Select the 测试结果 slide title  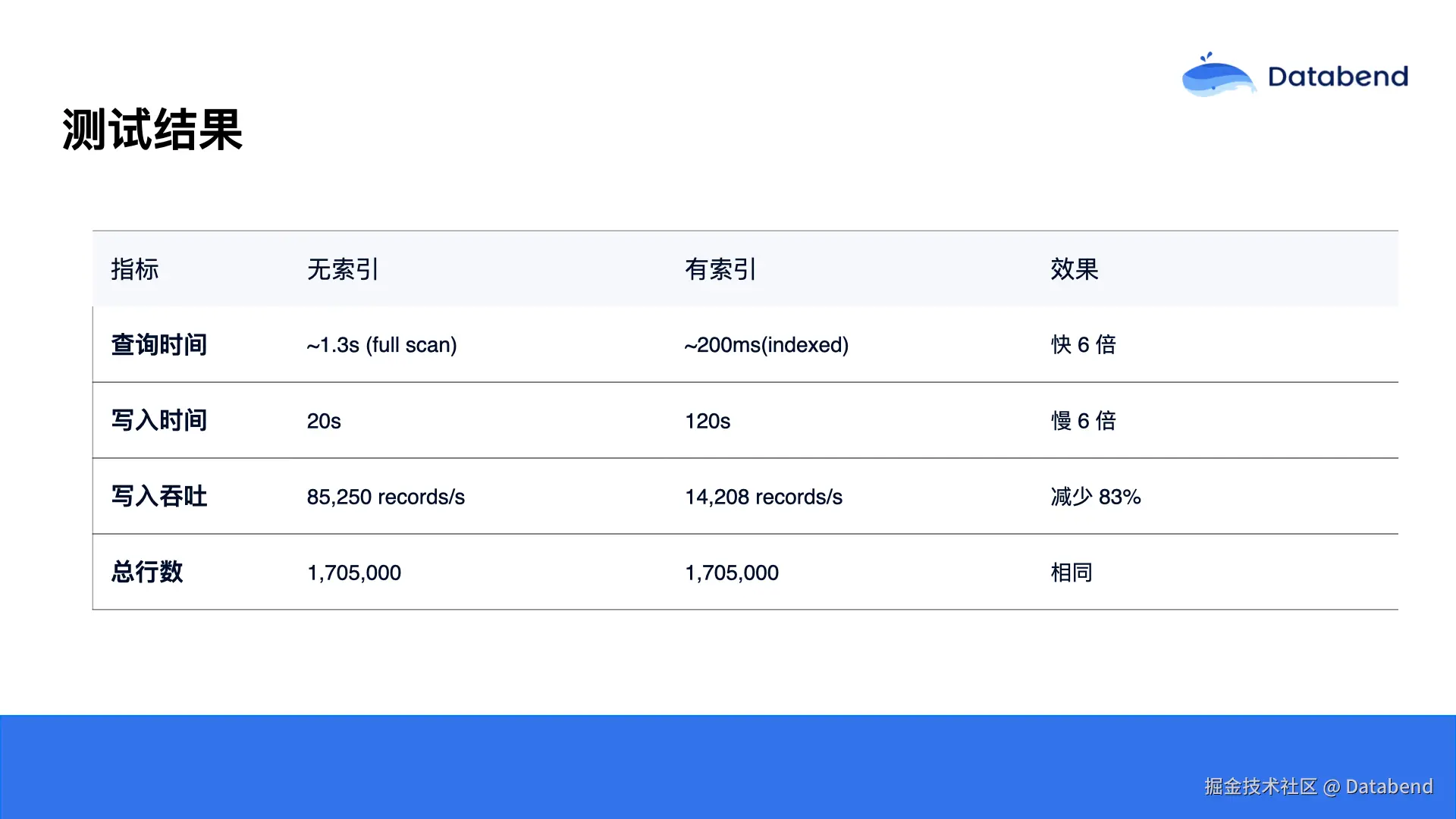(152, 130)
